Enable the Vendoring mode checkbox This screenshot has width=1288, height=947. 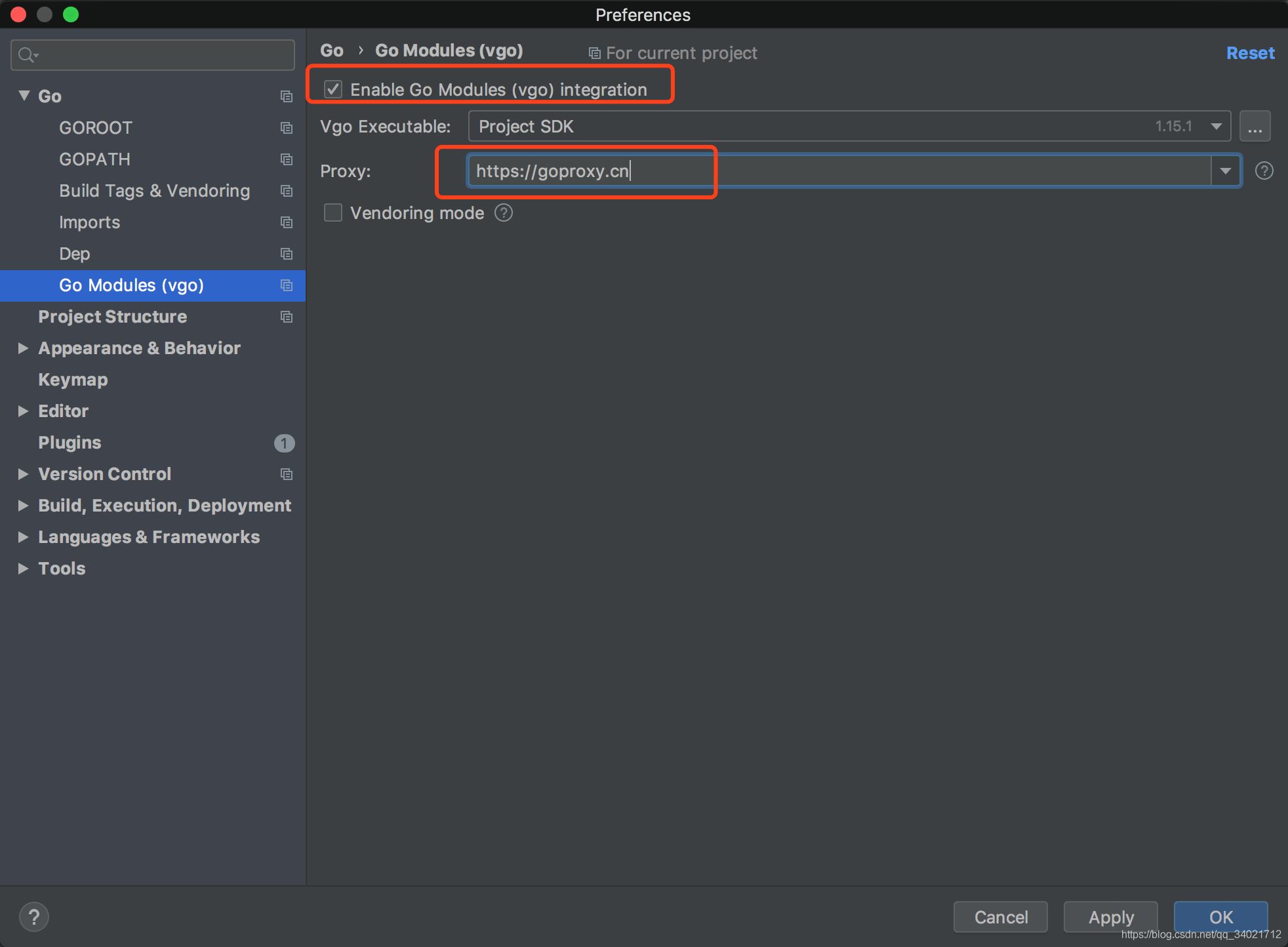click(333, 213)
